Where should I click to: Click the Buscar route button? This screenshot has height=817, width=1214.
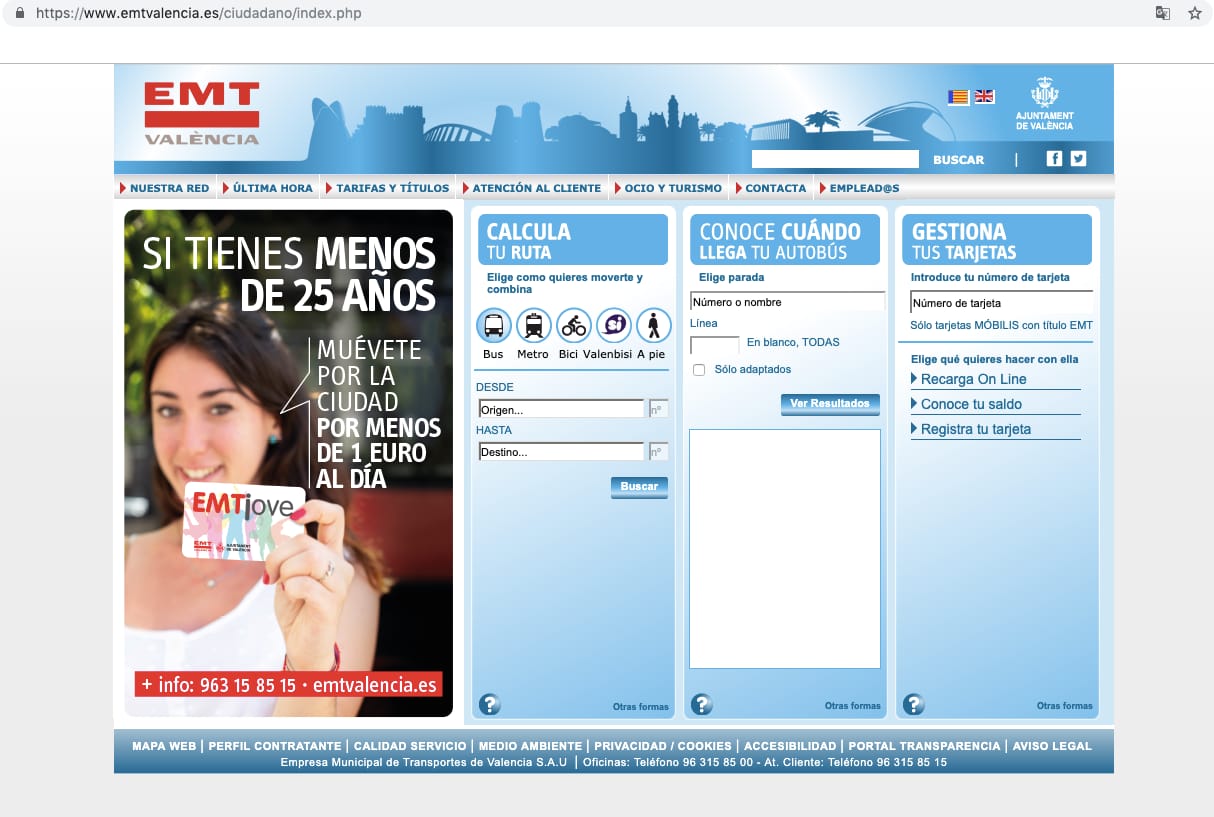(x=639, y=487)
